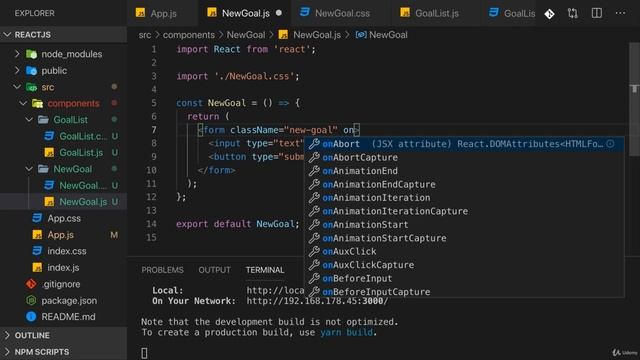
Task: Click the unsaved dot on NewGoal.js tab
Action: pyautogui.click(x=279, y=13)
